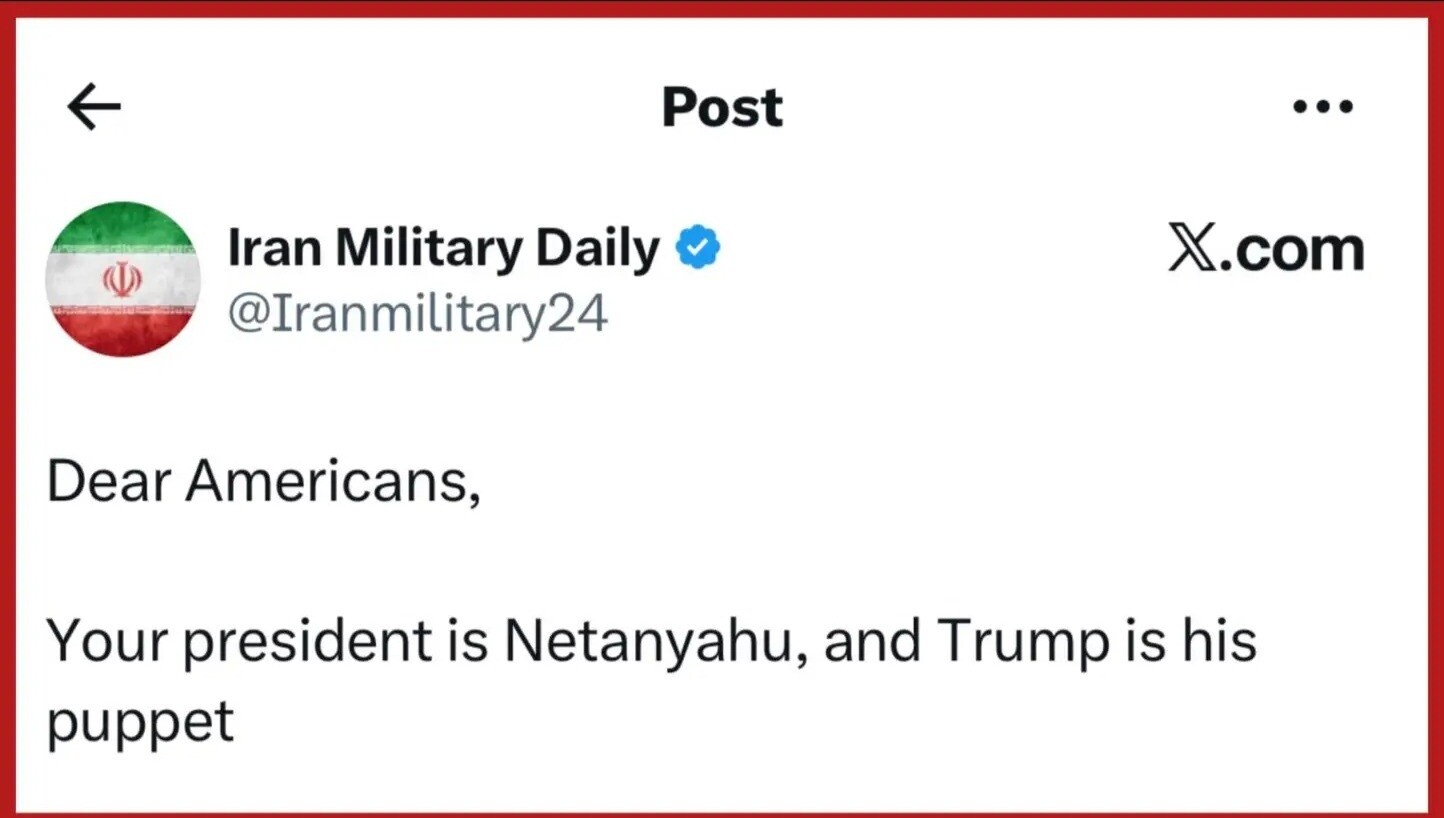Click the word "Military" in the account name

pyautogui.click(x=428, y=249)
